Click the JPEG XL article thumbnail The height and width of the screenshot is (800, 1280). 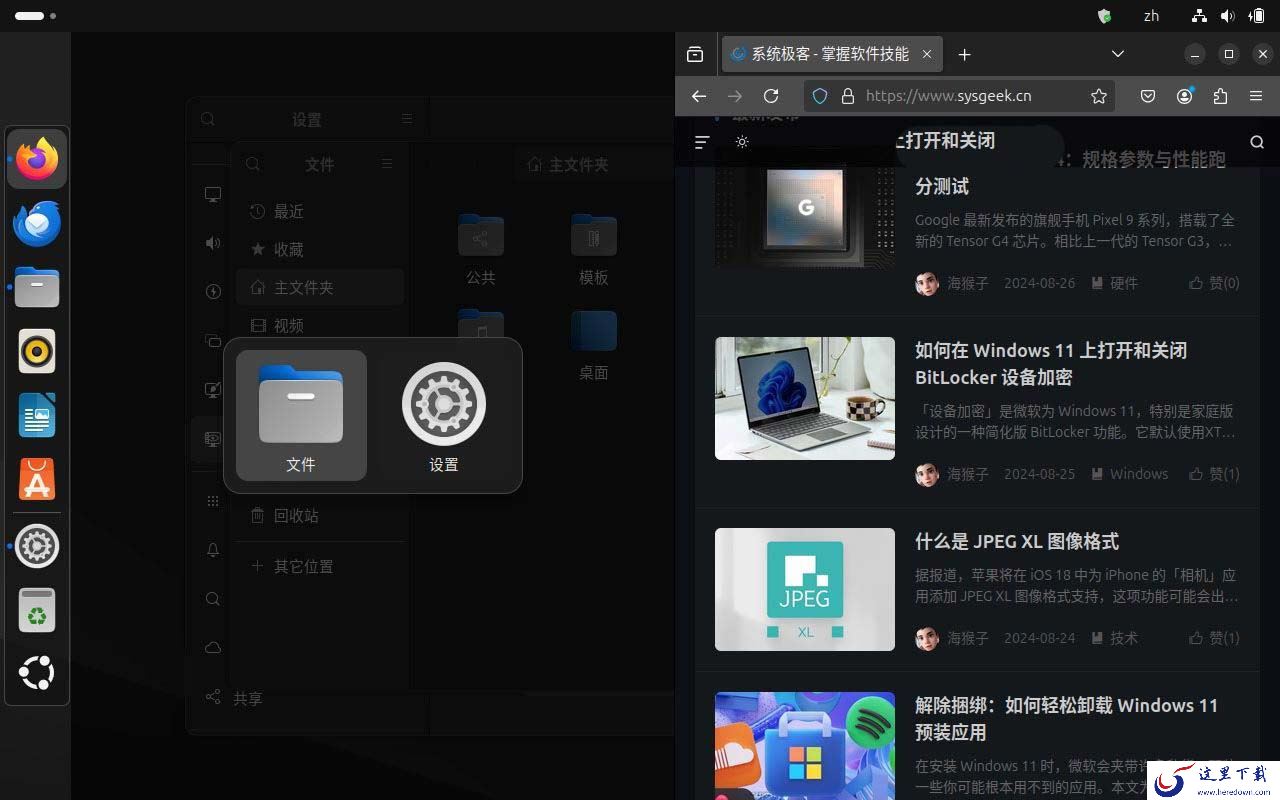point(805,589)
